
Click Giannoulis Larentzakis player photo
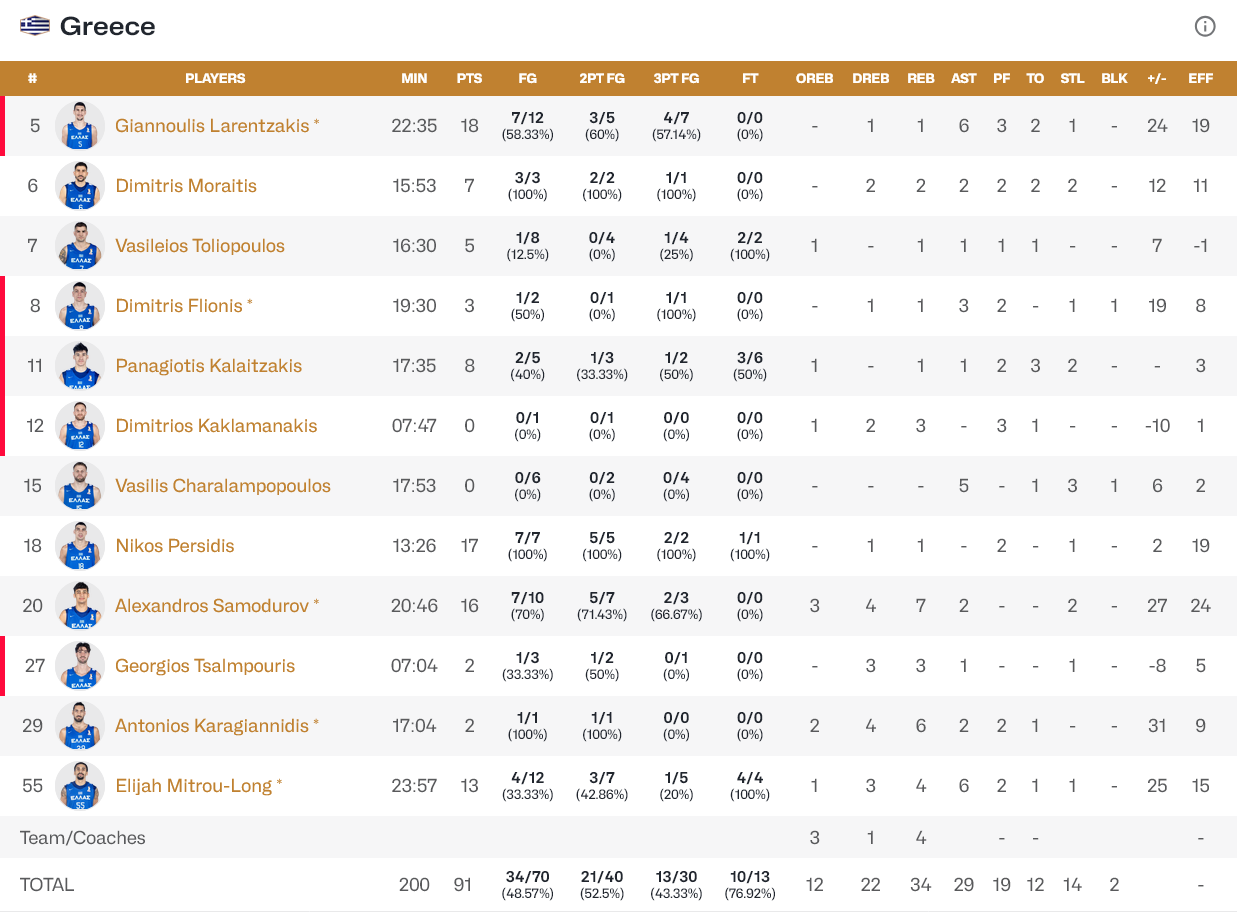tap(80, 126)
